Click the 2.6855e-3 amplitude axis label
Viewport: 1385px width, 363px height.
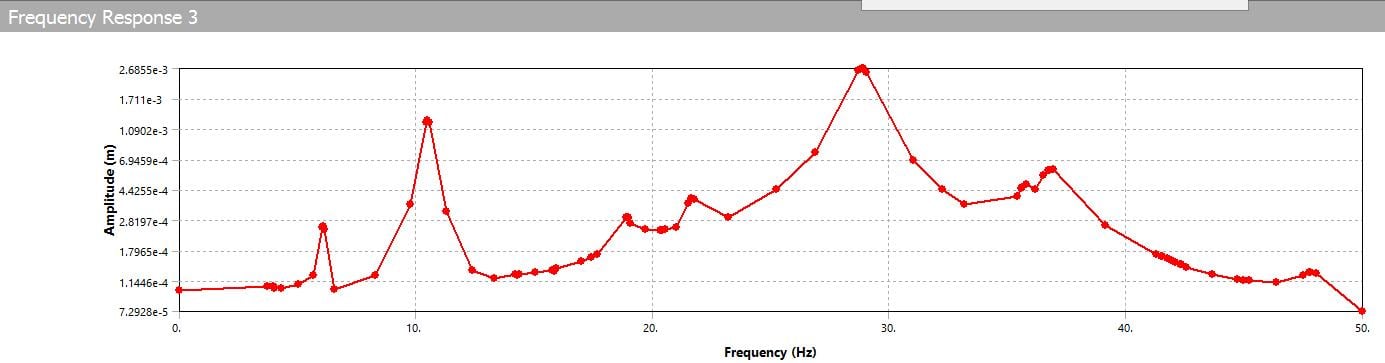tap(143, 70)
